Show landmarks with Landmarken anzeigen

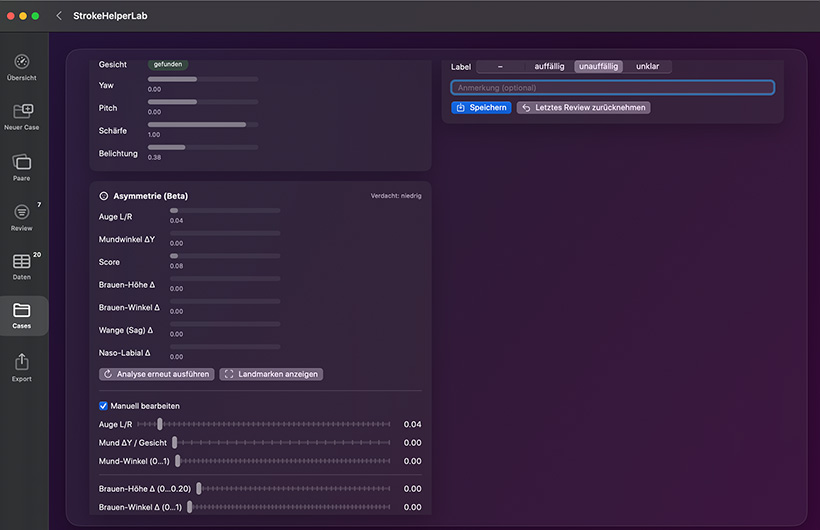pyautogui.click(x=271, y=374)
